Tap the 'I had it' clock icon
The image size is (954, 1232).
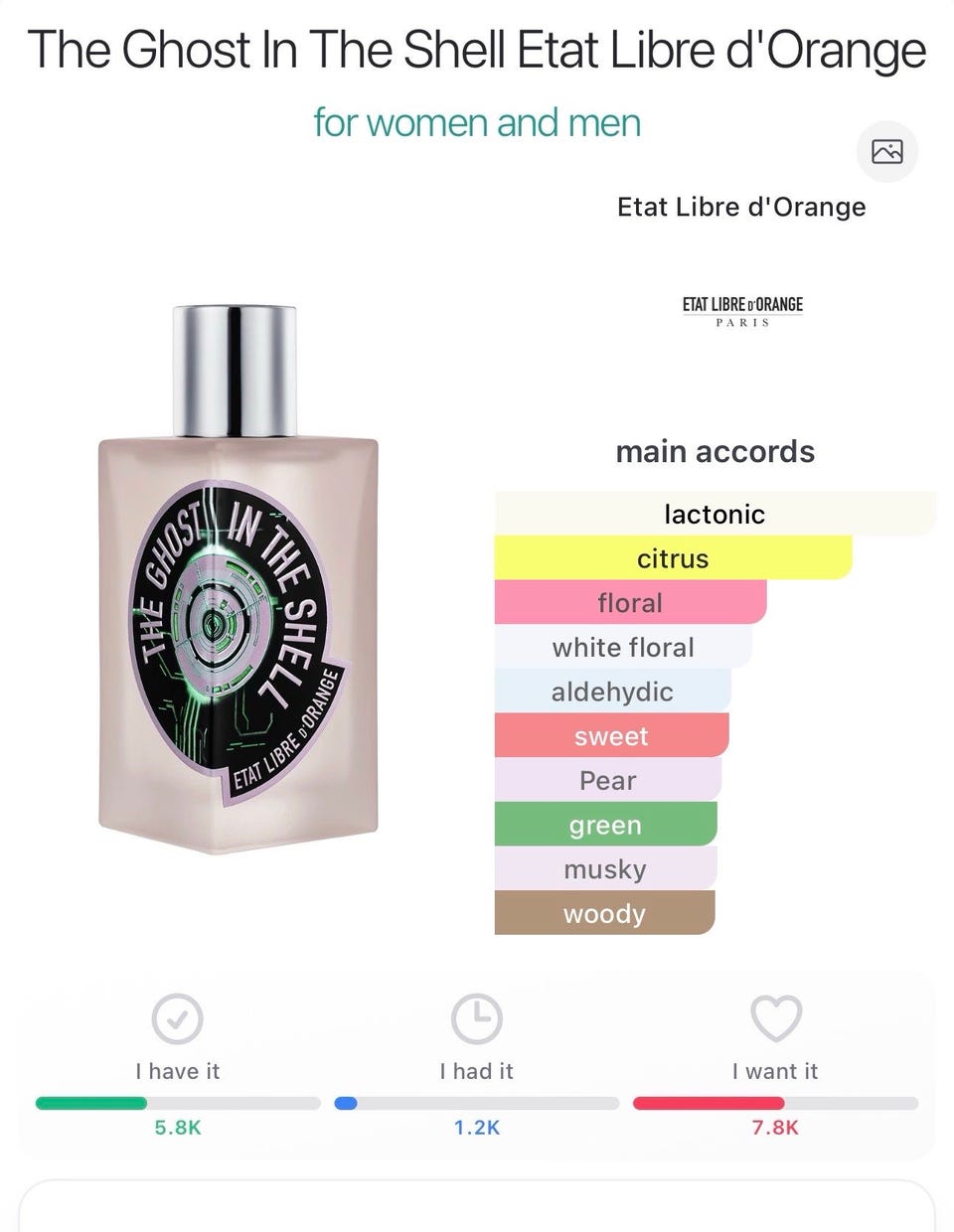pos(477,1018)
